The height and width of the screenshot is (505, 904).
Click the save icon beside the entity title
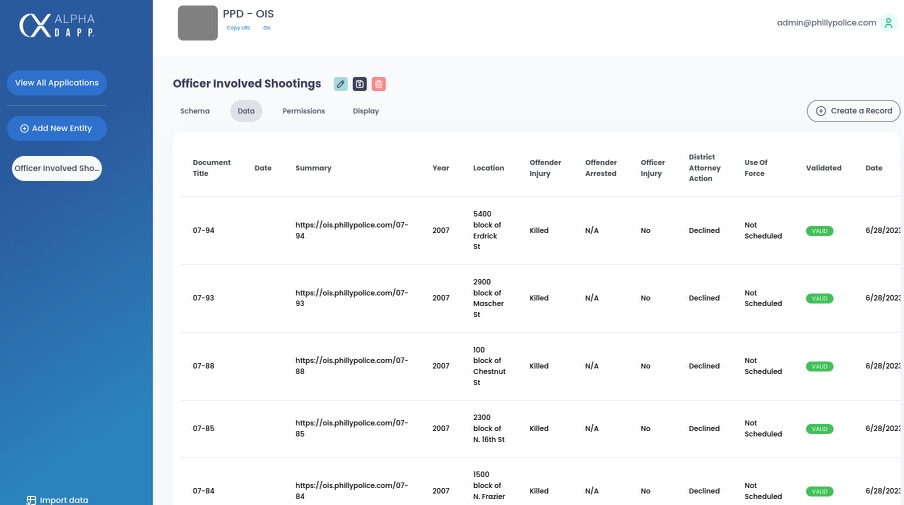pyautogui.click(x=360, y=84)
